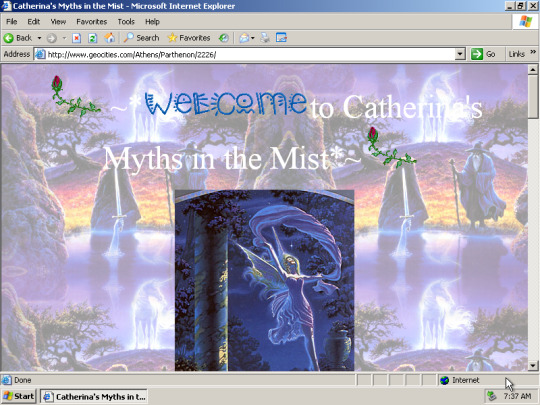540x405 pixels.
Task: Open the View menu
Action: coord(58,22)
